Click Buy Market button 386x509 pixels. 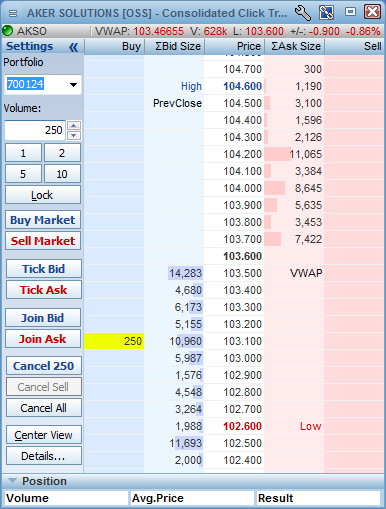(43, 220)
